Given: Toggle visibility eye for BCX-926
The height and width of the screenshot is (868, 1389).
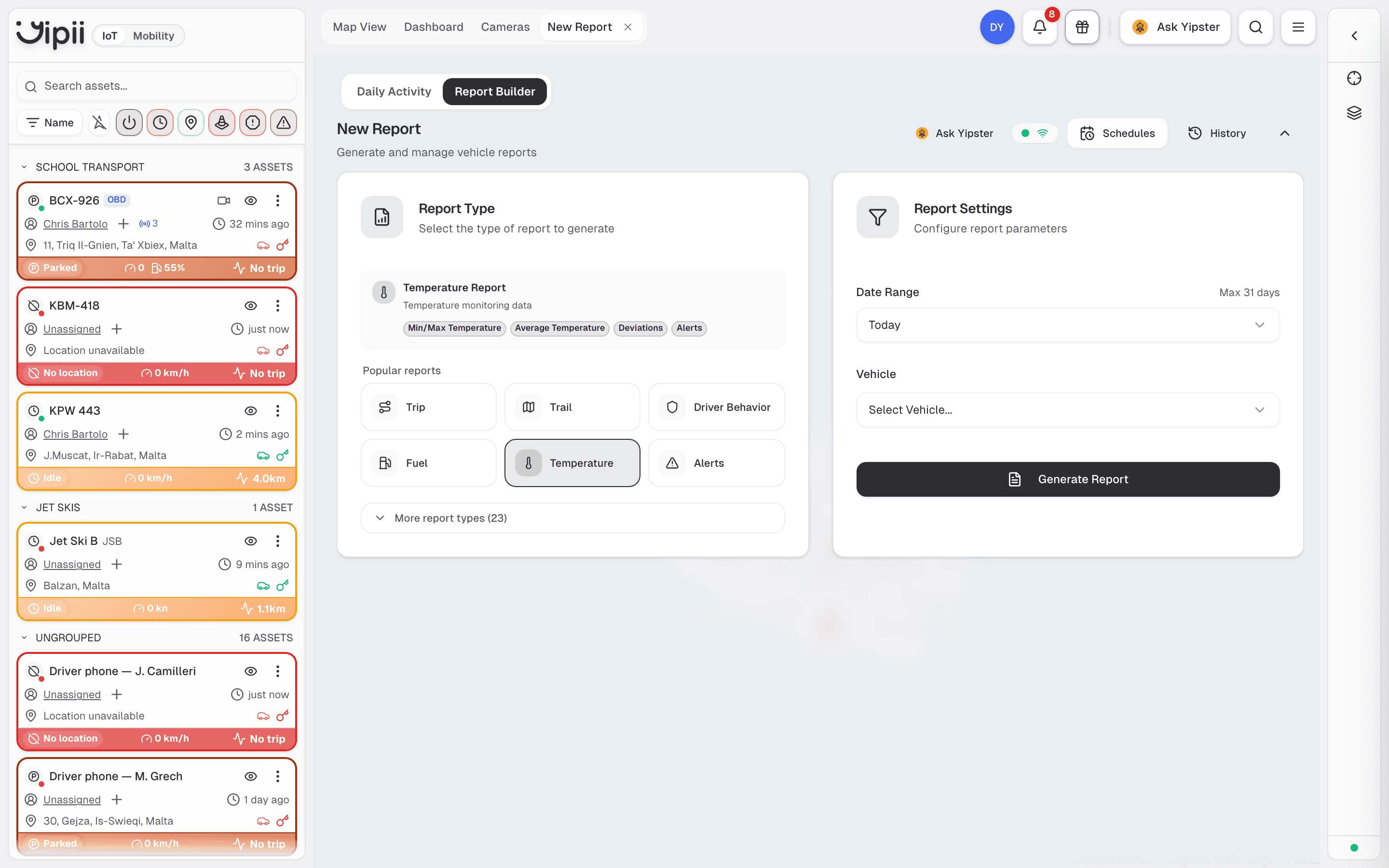Looking at the screenshot, I should point(251,200).
